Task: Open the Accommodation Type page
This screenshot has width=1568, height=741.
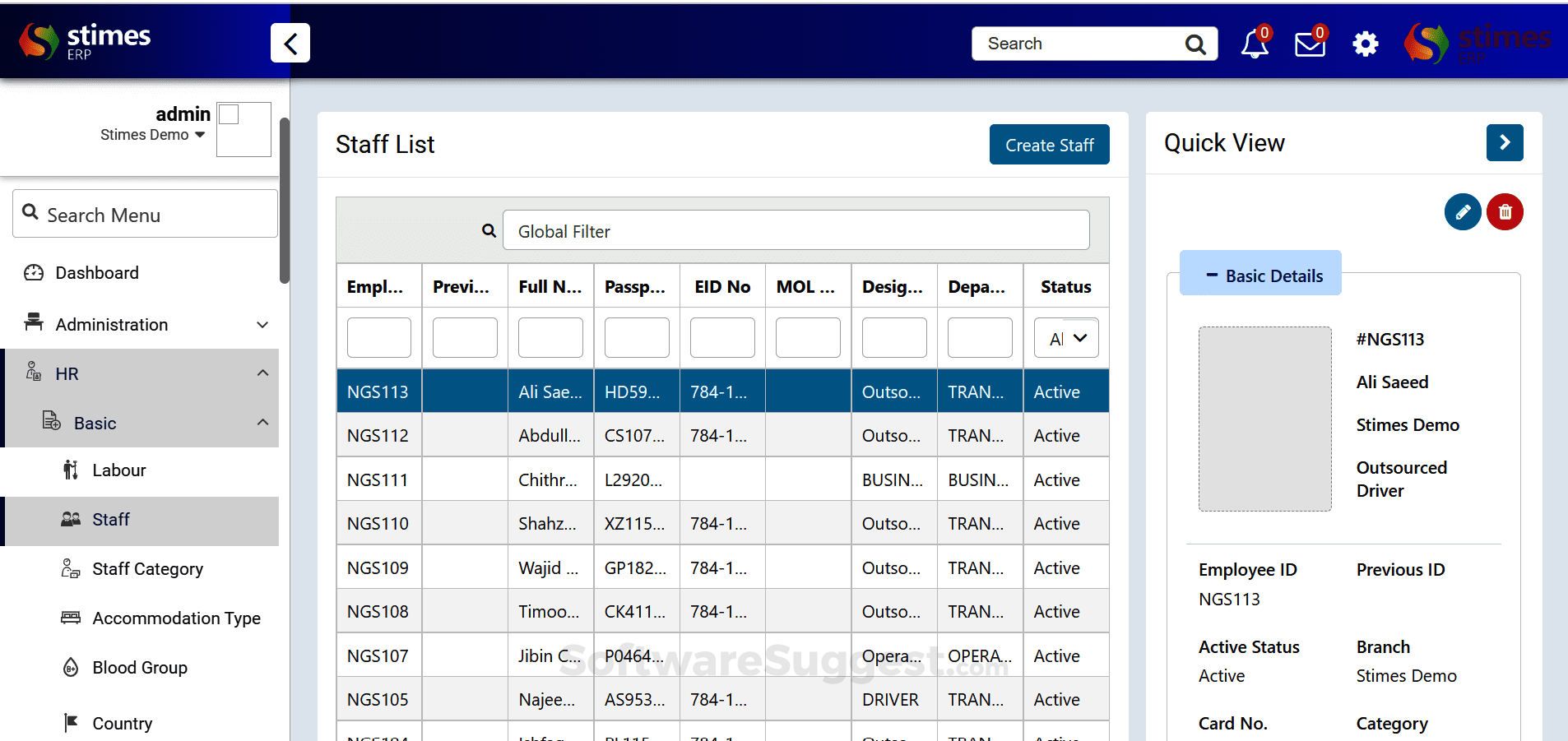Action: click(x=176, y=618)
